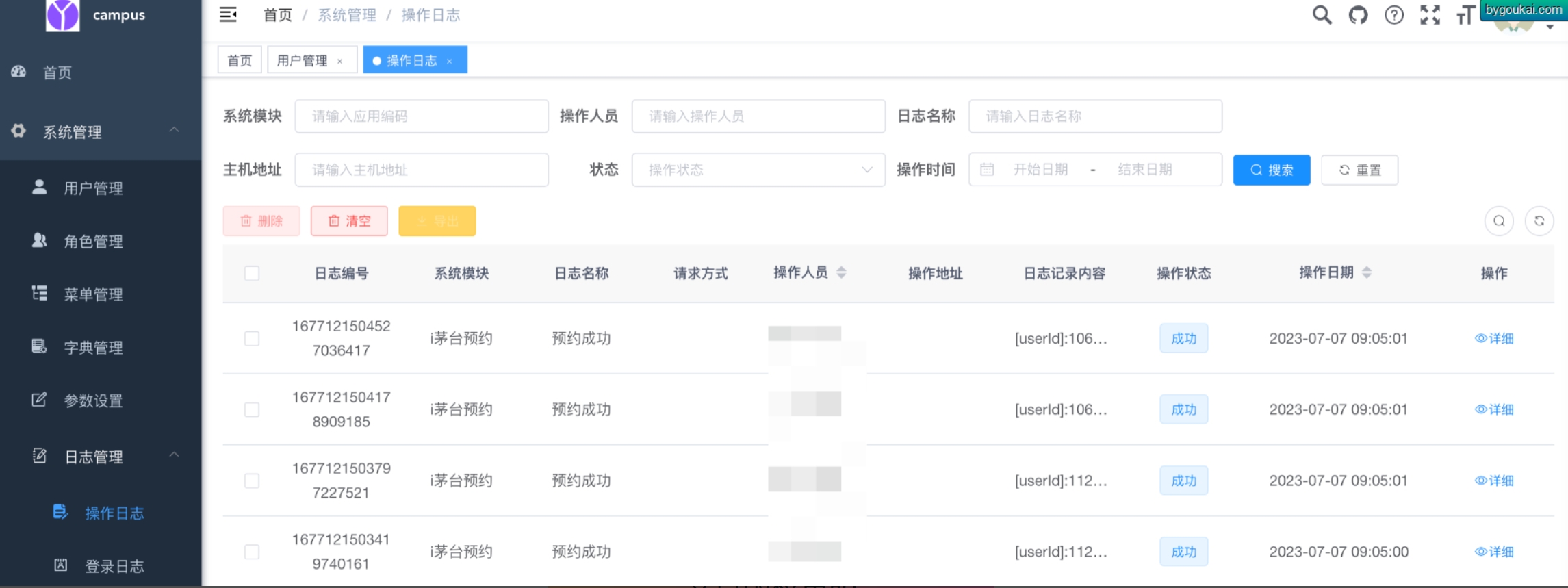
Task: Click the role icon beside 角色管理
Action: (40, 240)
